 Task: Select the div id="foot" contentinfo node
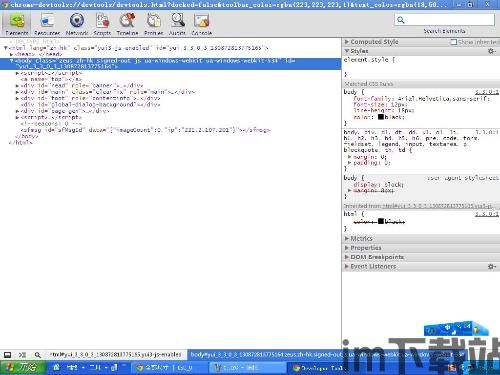point(90,98)
